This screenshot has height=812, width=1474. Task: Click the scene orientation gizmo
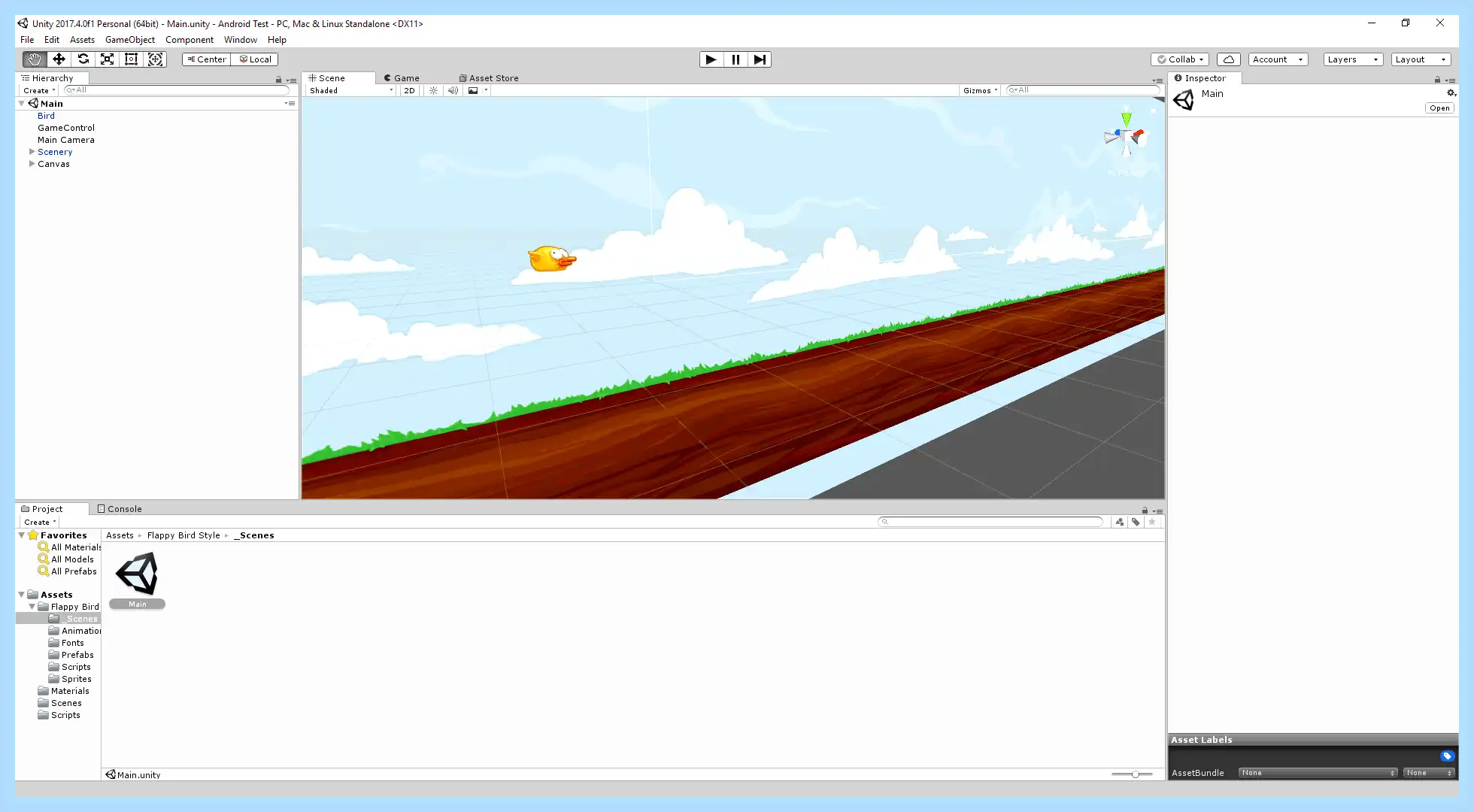coord(1126,137)
